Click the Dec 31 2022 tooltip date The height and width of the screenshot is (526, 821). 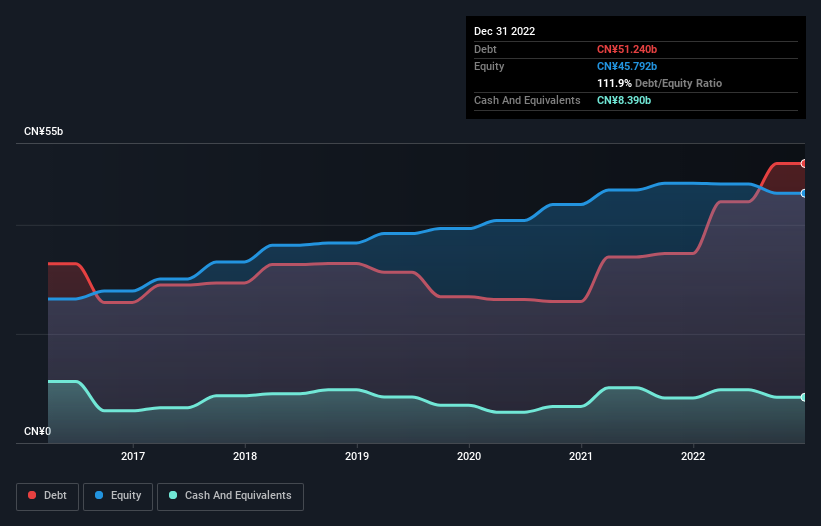tap(505, 31)
